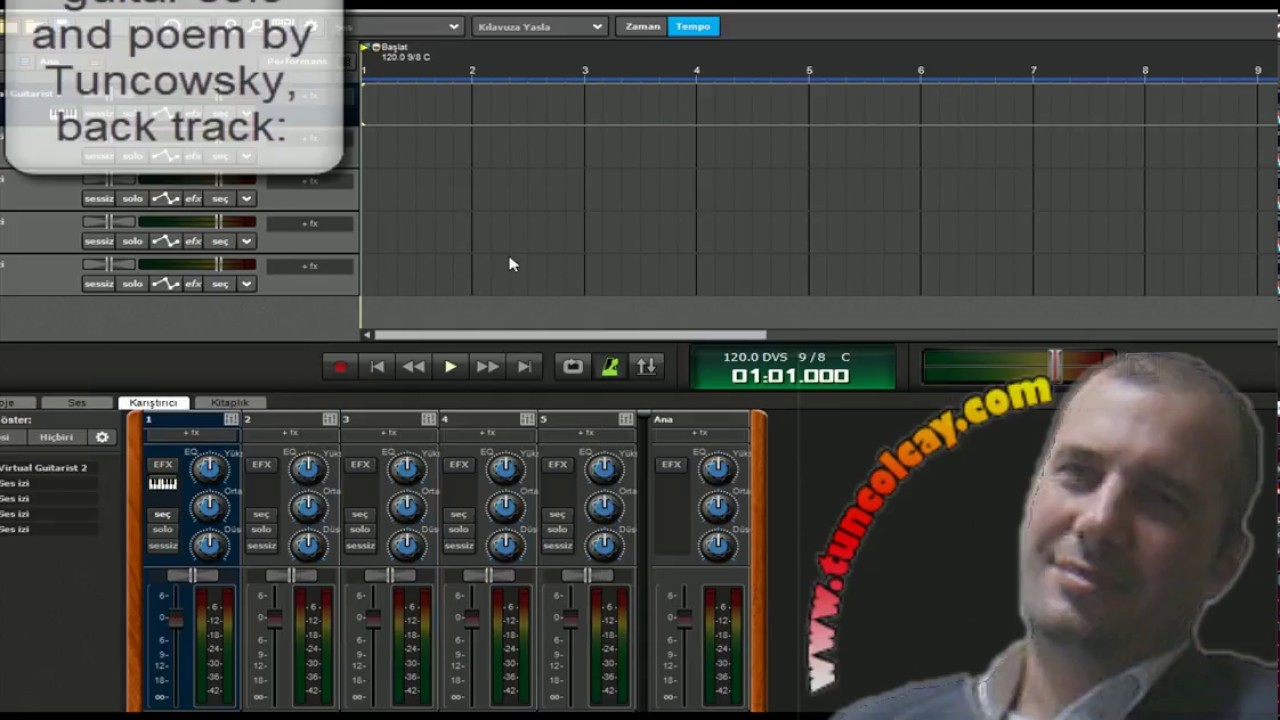Click the Hiçbiri button

pyautogui.click(x=56, y=437)
